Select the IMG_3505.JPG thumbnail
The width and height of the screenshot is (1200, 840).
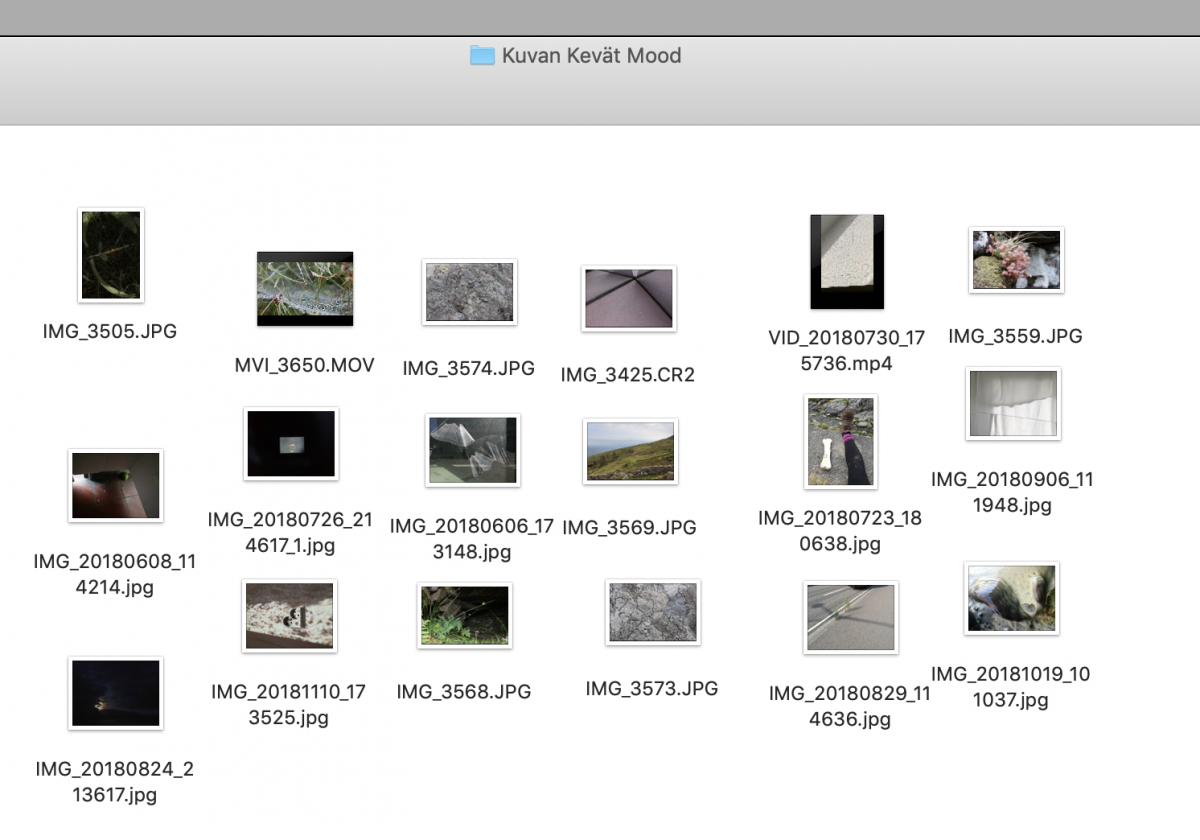[x=111, y=255]
